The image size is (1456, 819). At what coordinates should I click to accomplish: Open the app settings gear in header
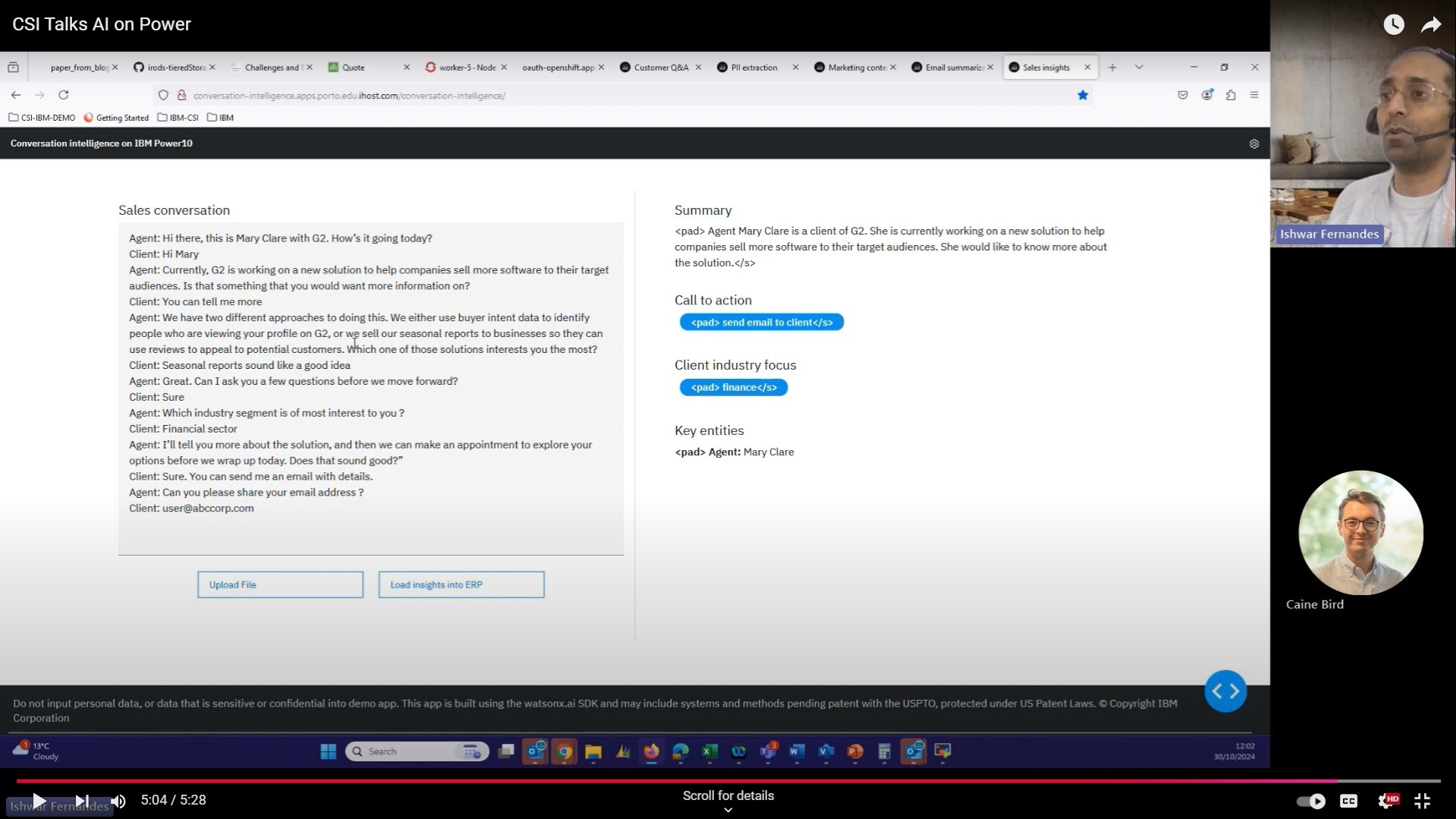tap(1254, 143)
